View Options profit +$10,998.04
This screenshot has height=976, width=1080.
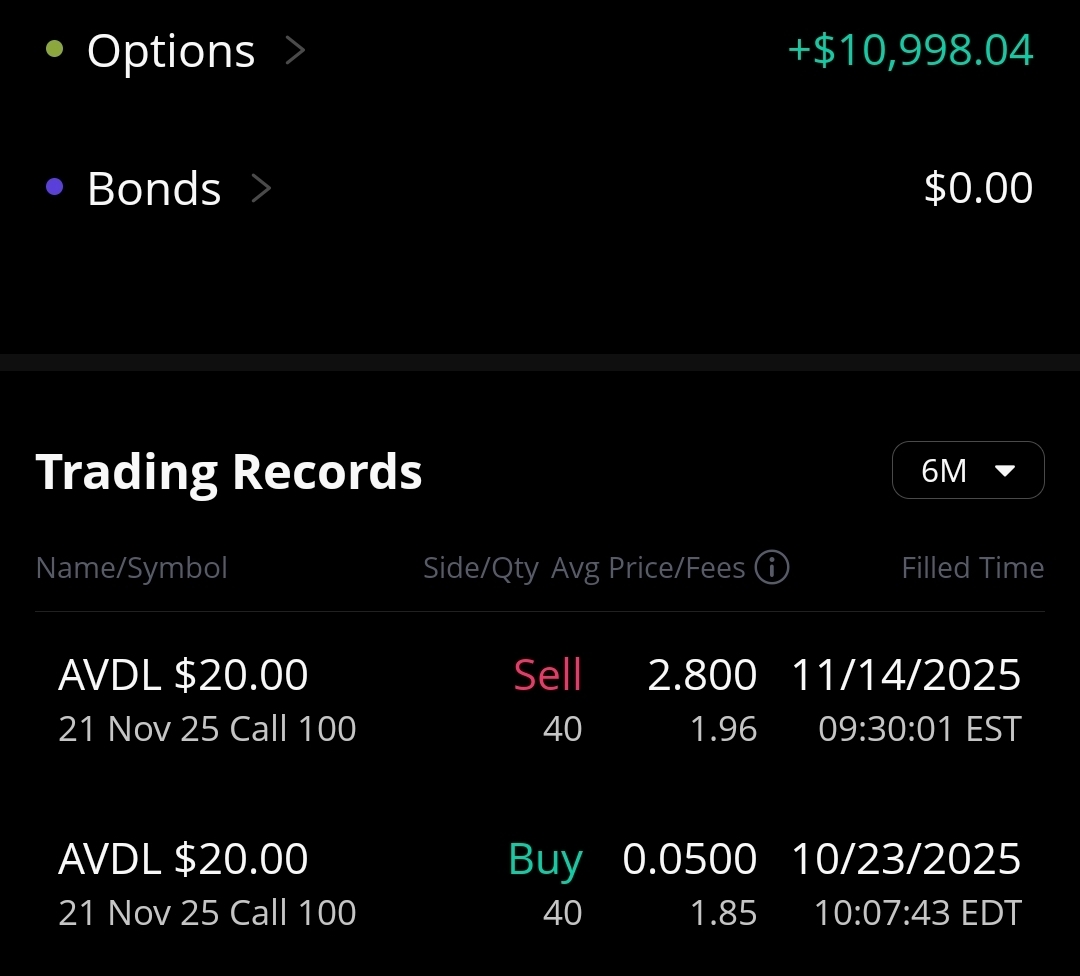click(x=910, y=50)
